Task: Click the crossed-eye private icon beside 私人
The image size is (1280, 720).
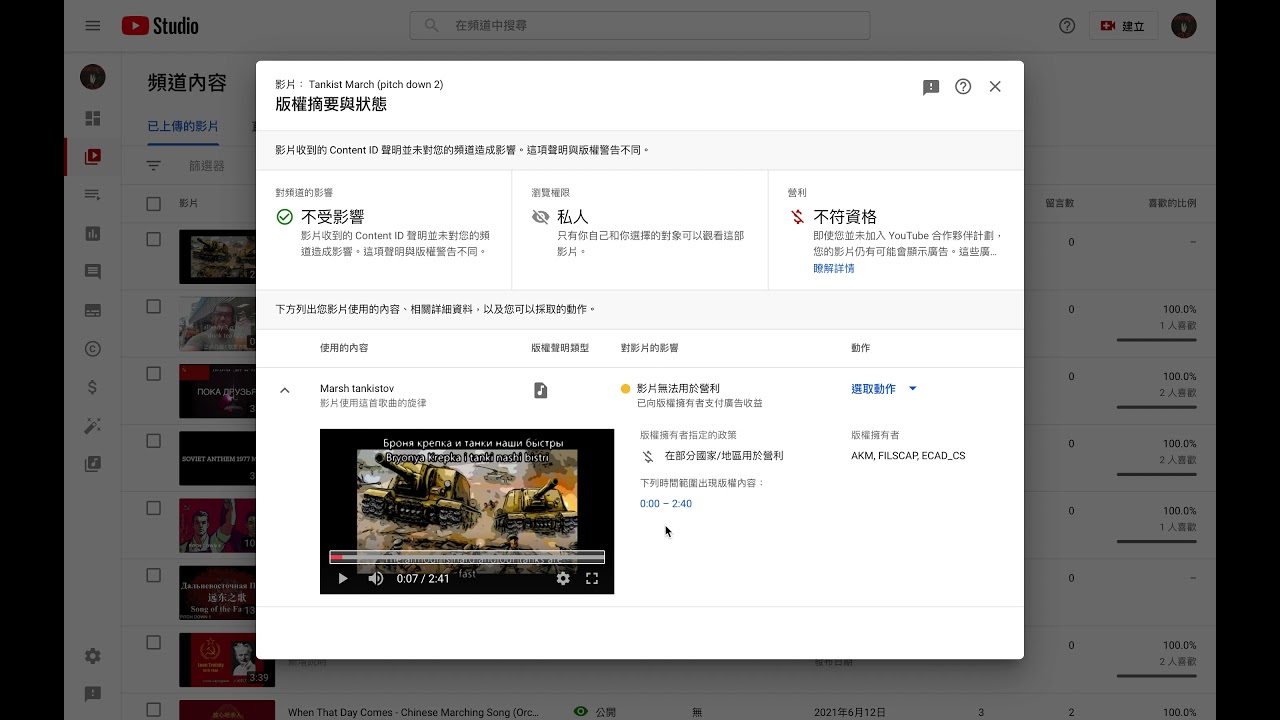Action: (x=541, y=217)
